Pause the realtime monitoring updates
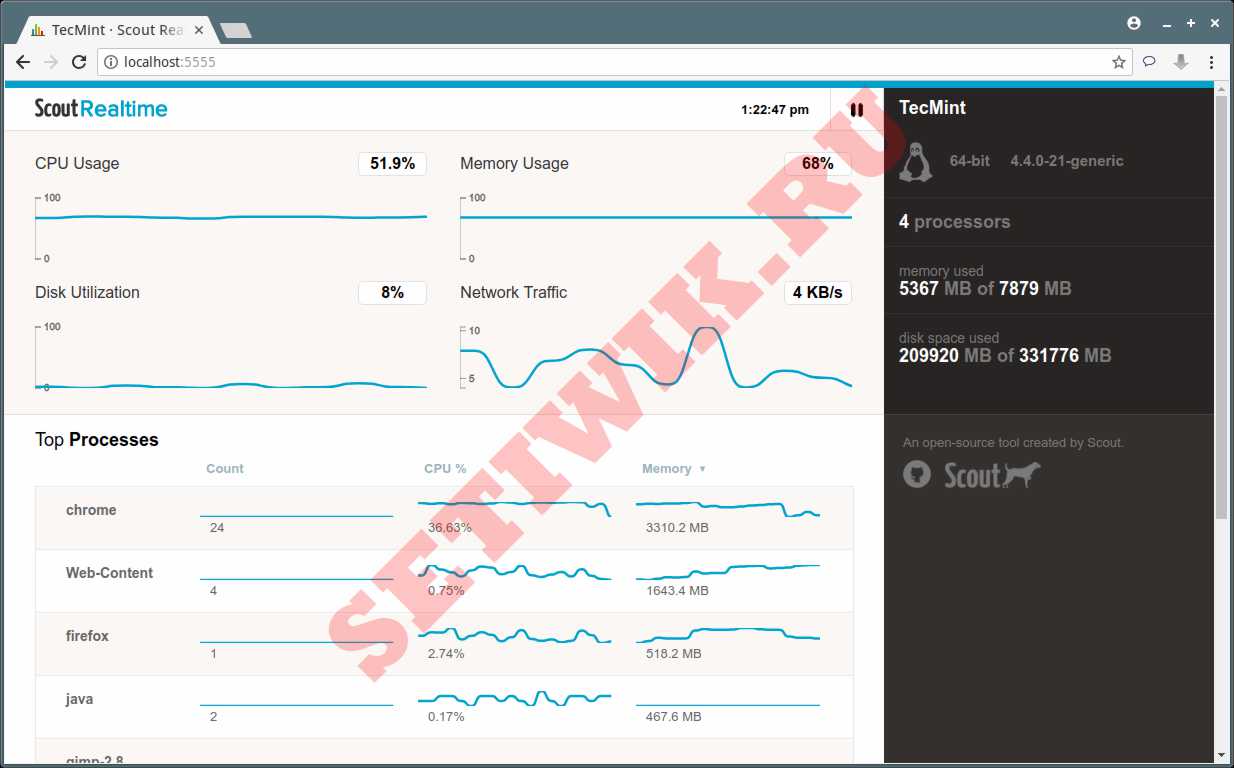Viewport: 1234px width, 768px height. (x=857, y=110)
